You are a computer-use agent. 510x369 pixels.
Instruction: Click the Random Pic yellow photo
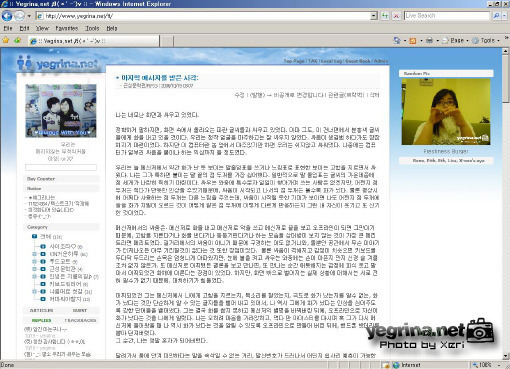coord(446,112)
